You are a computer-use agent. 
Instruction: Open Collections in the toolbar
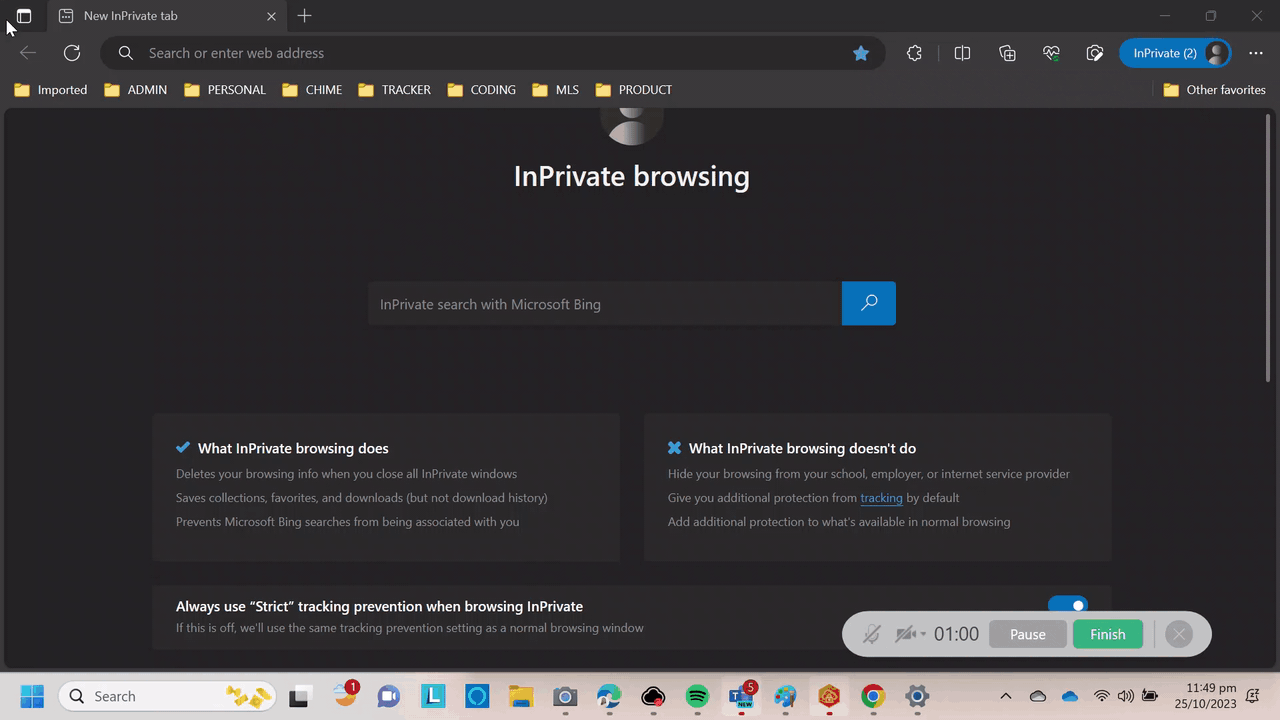click(x=1007, y=53)
